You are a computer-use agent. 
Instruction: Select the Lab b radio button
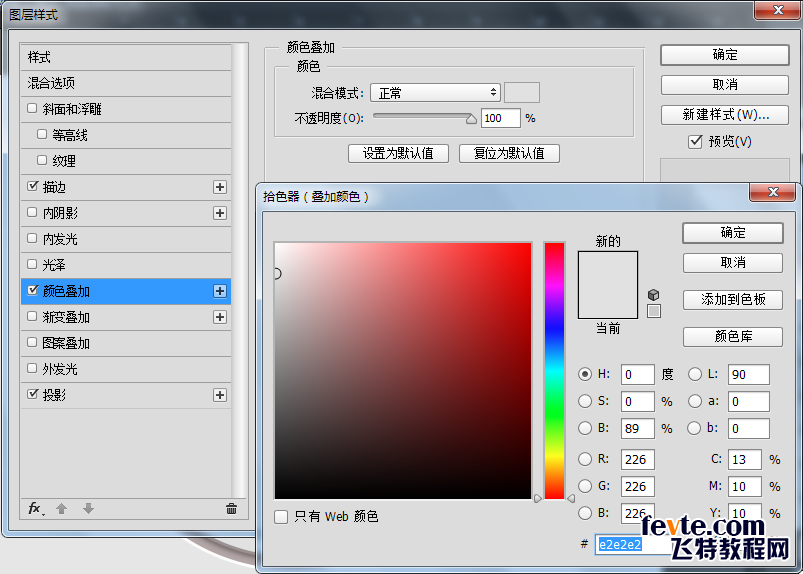[x=694, y=428]
